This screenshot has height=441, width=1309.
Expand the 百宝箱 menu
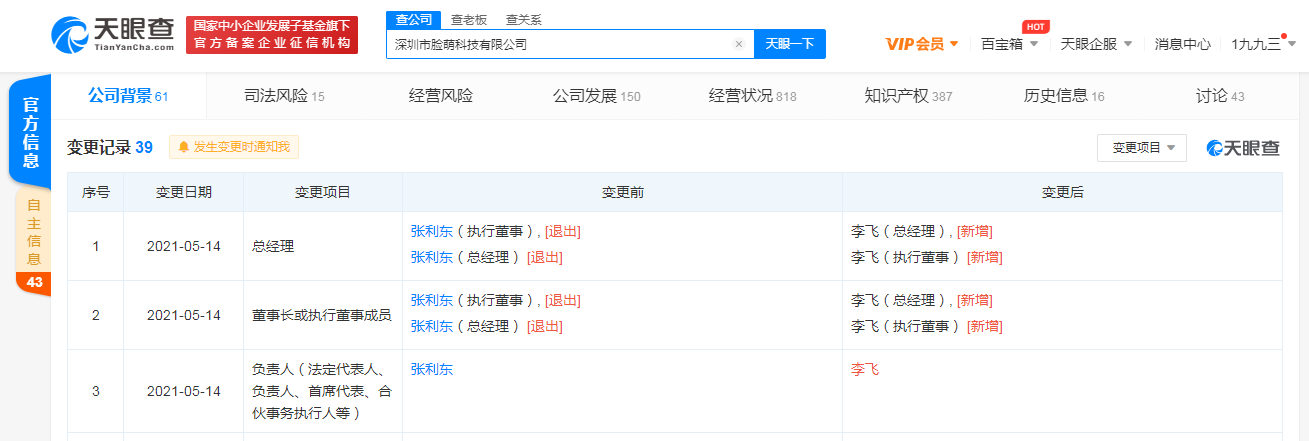[1009, 44]
